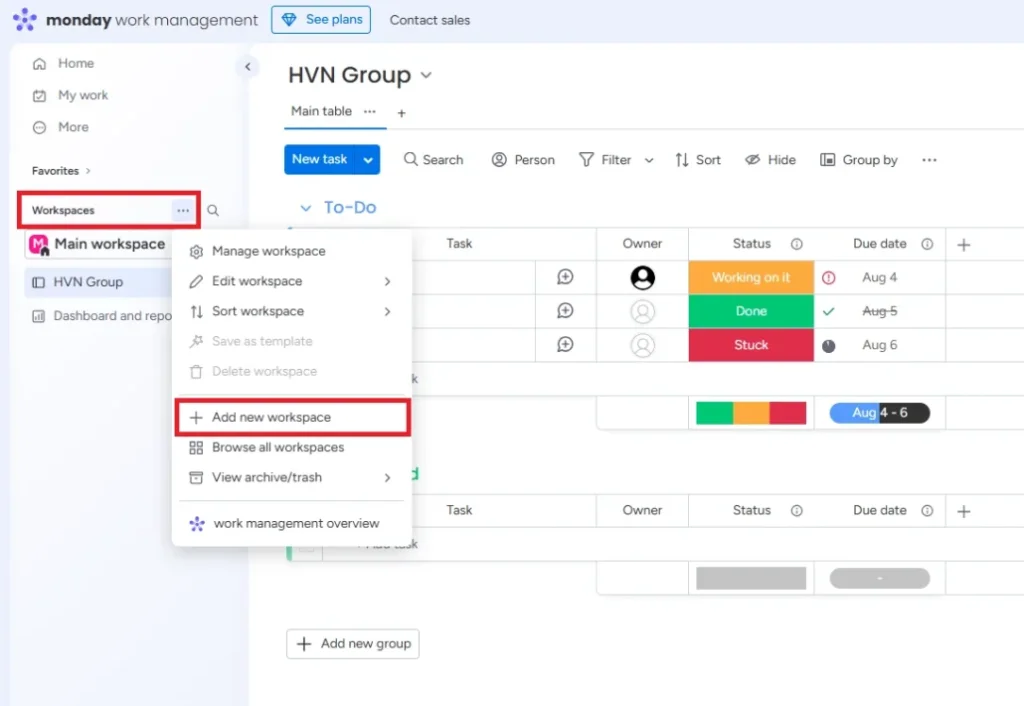Image resolution: width=1024 pixels, height=706 pixels.
Task: Click the Workspaces three-dot menu button
Action: tap(183, 210)
